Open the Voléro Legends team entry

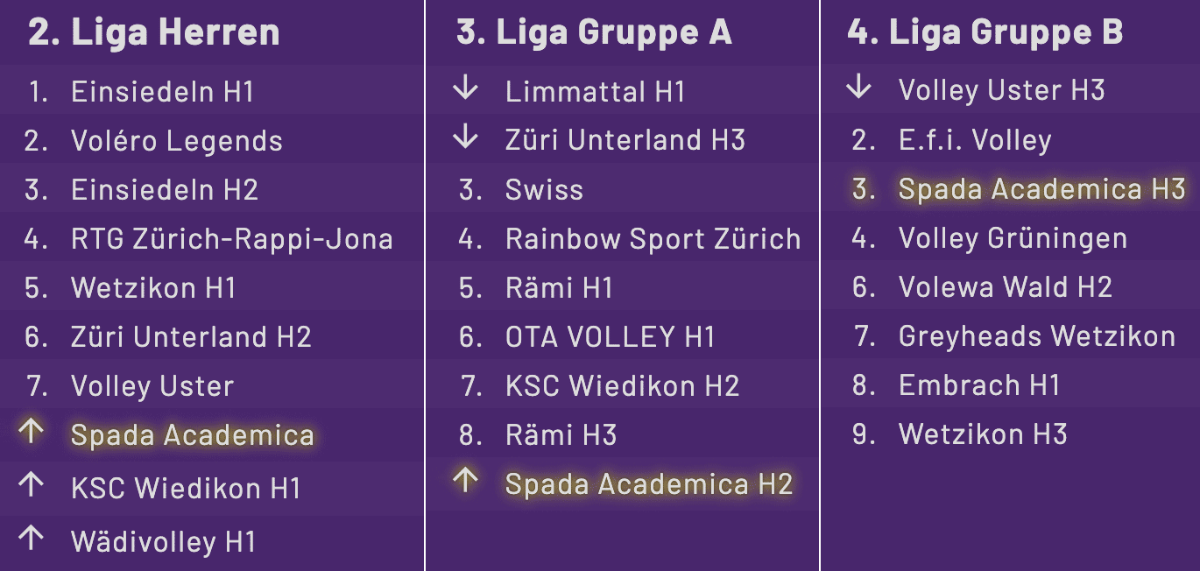coord(176,142)
